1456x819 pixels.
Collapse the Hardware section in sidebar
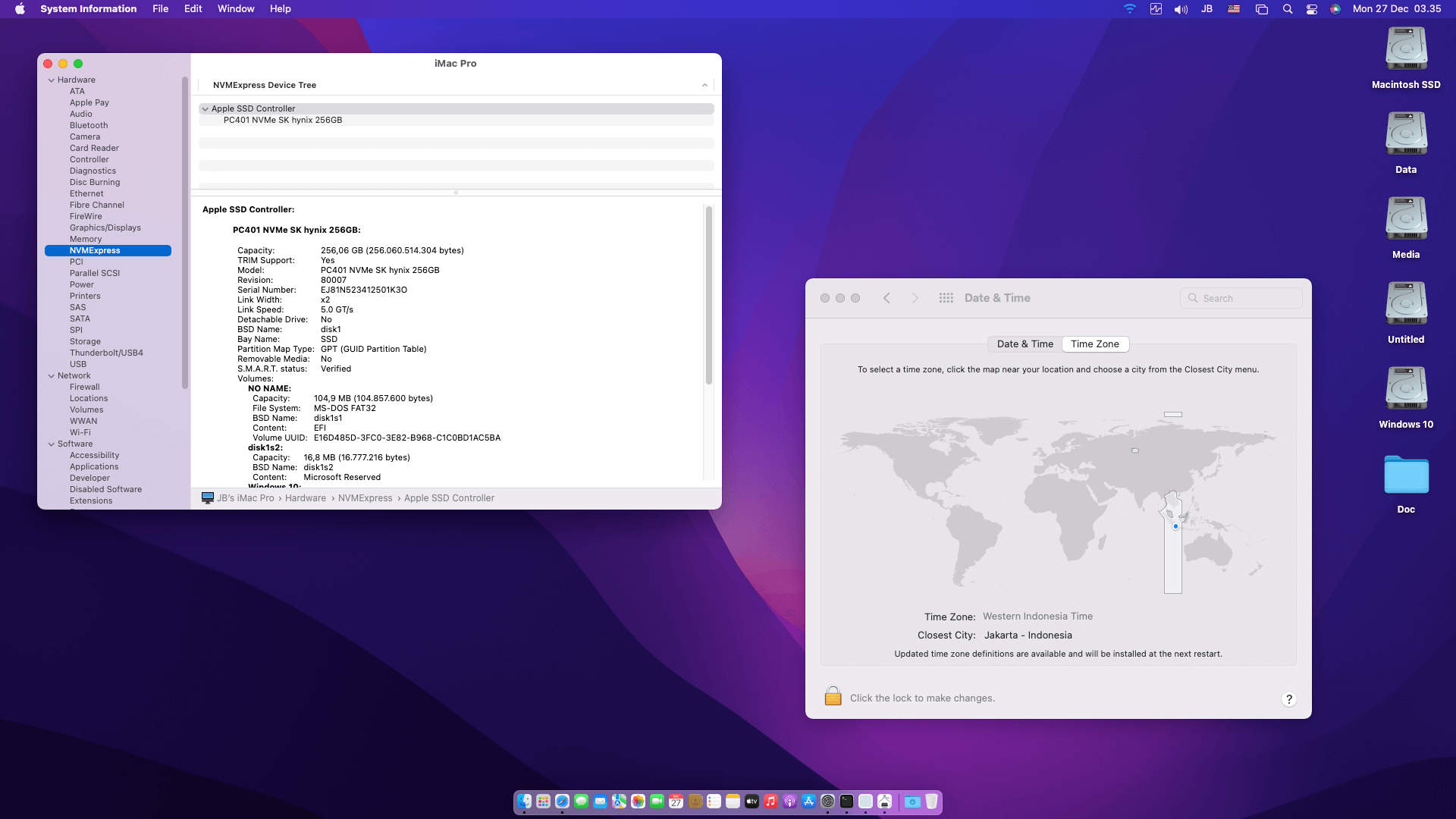[52, 80]
